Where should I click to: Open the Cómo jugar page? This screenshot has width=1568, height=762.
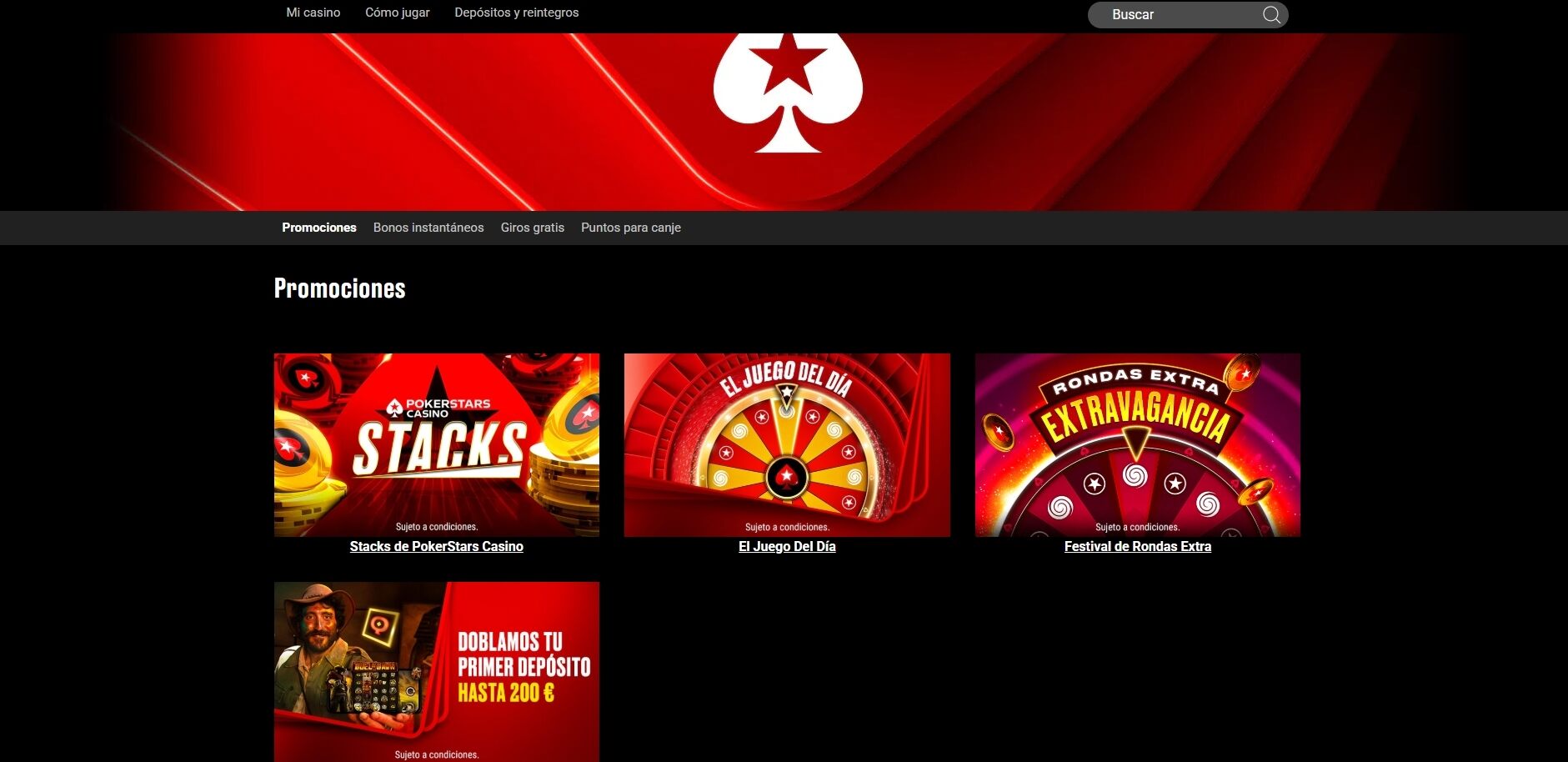click(x=398, y=13)
